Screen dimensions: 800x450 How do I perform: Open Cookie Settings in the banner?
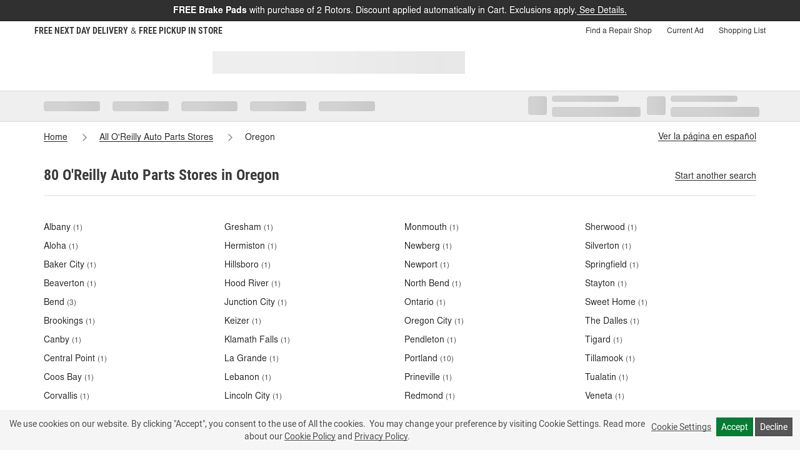681,427
